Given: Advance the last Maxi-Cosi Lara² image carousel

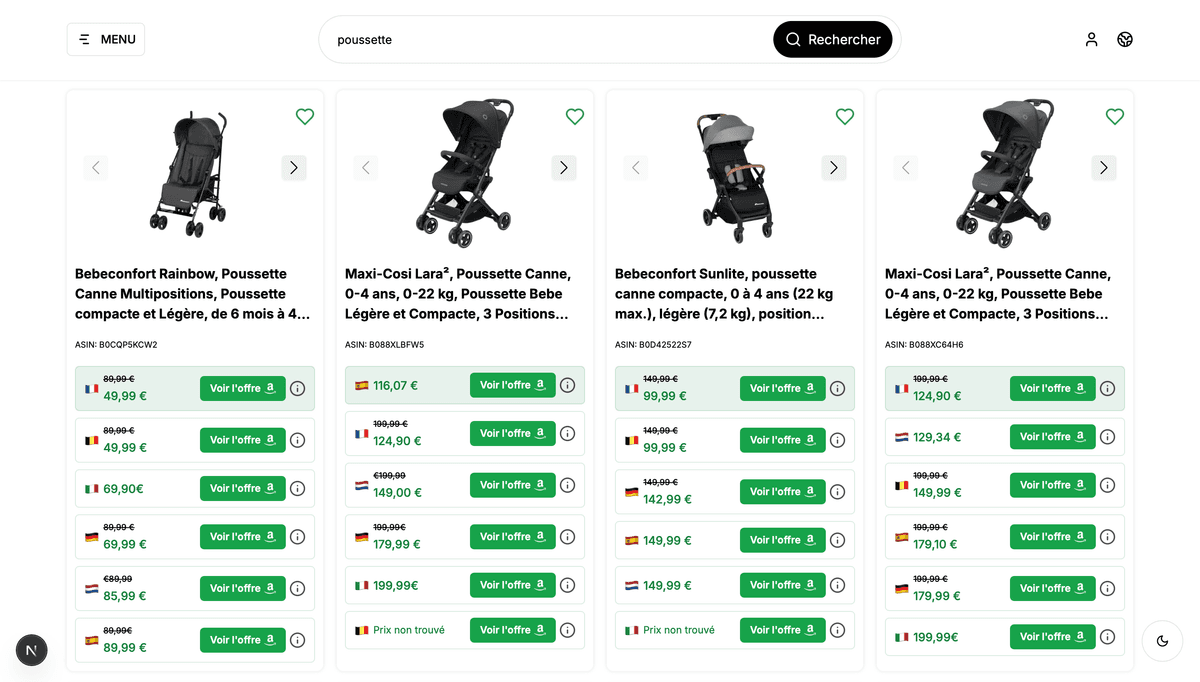Looking at the screenshot, I should coord(1103,167).
